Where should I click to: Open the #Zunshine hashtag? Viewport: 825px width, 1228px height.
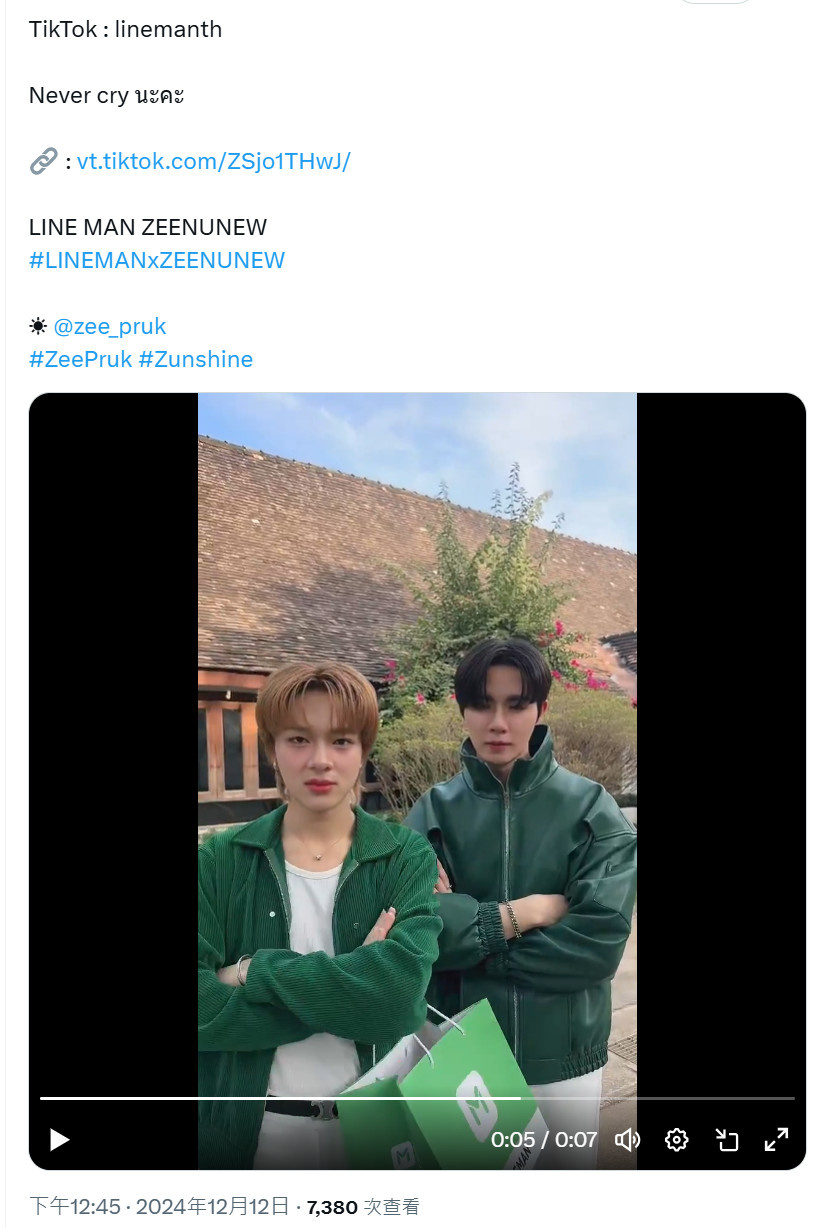pyautogui.click(x=196, y=359)
